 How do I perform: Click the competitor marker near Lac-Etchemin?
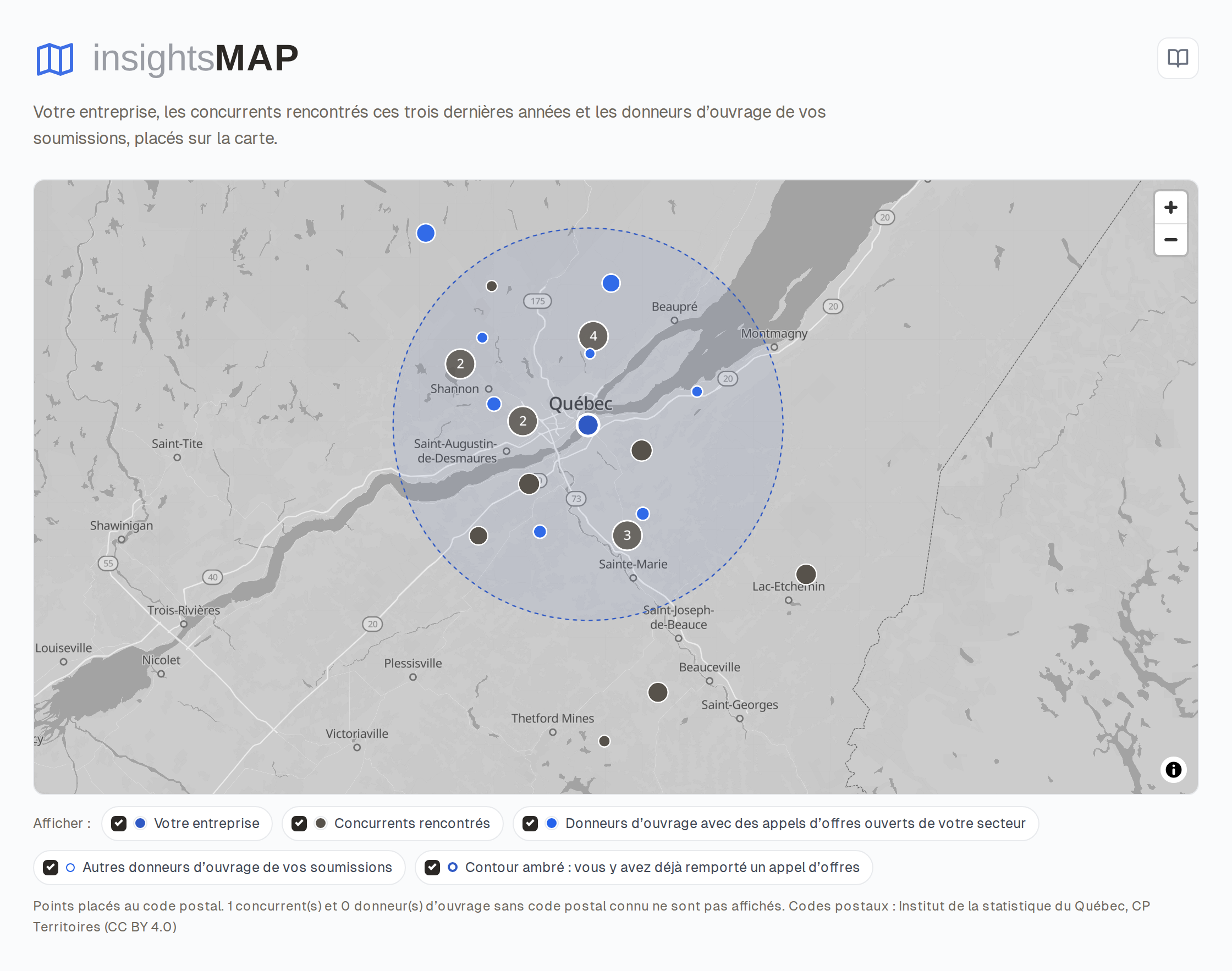(806, 574)
